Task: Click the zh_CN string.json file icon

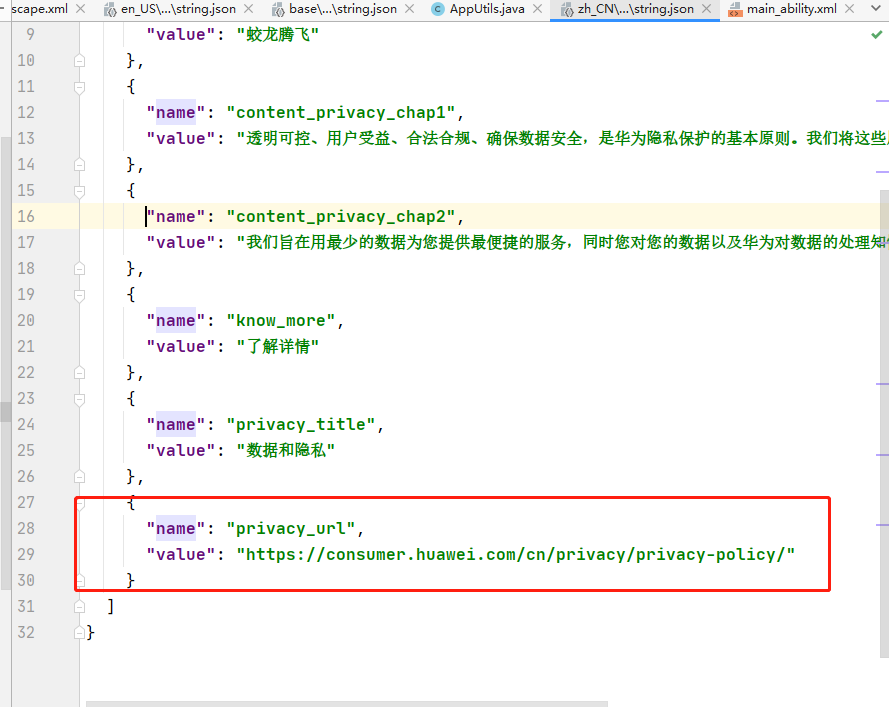Action: coord(567,9)
